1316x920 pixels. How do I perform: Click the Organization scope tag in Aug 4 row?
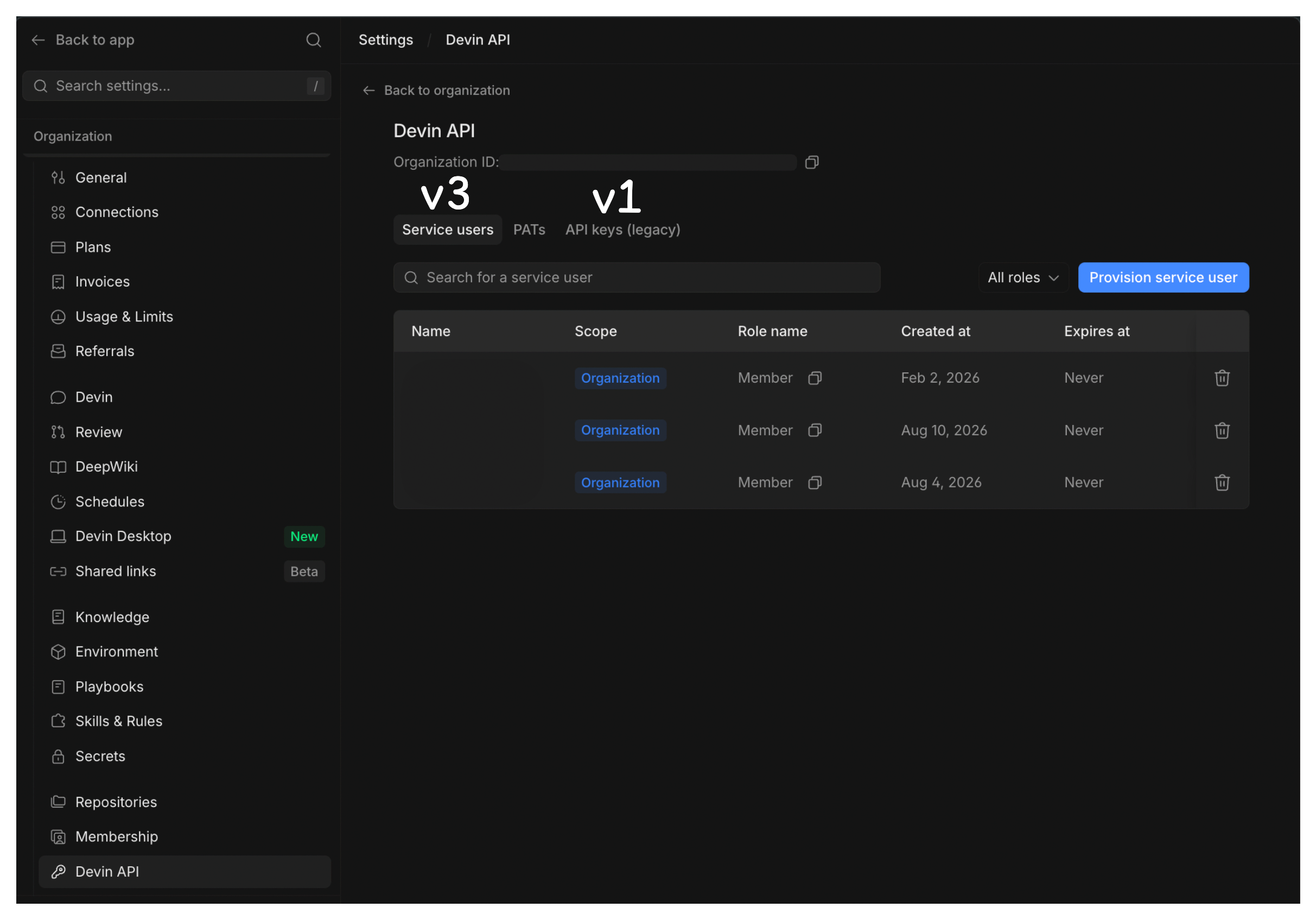620,483
